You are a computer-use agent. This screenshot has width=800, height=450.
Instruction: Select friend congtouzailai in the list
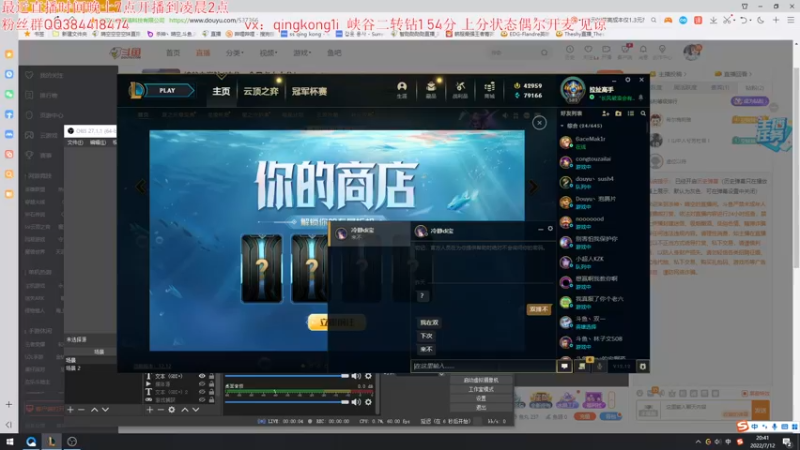[x=602, y=162]
